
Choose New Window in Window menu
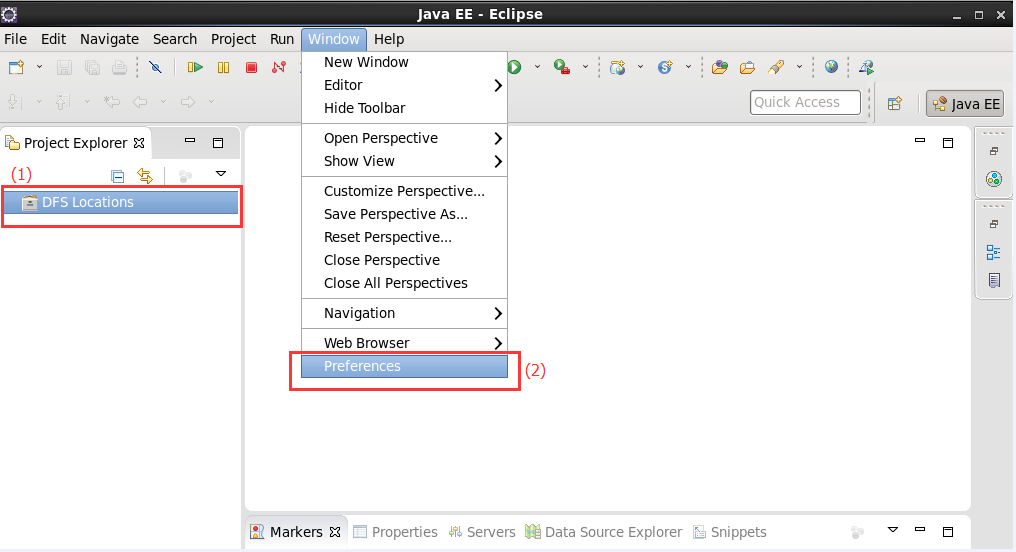point(404,62)
